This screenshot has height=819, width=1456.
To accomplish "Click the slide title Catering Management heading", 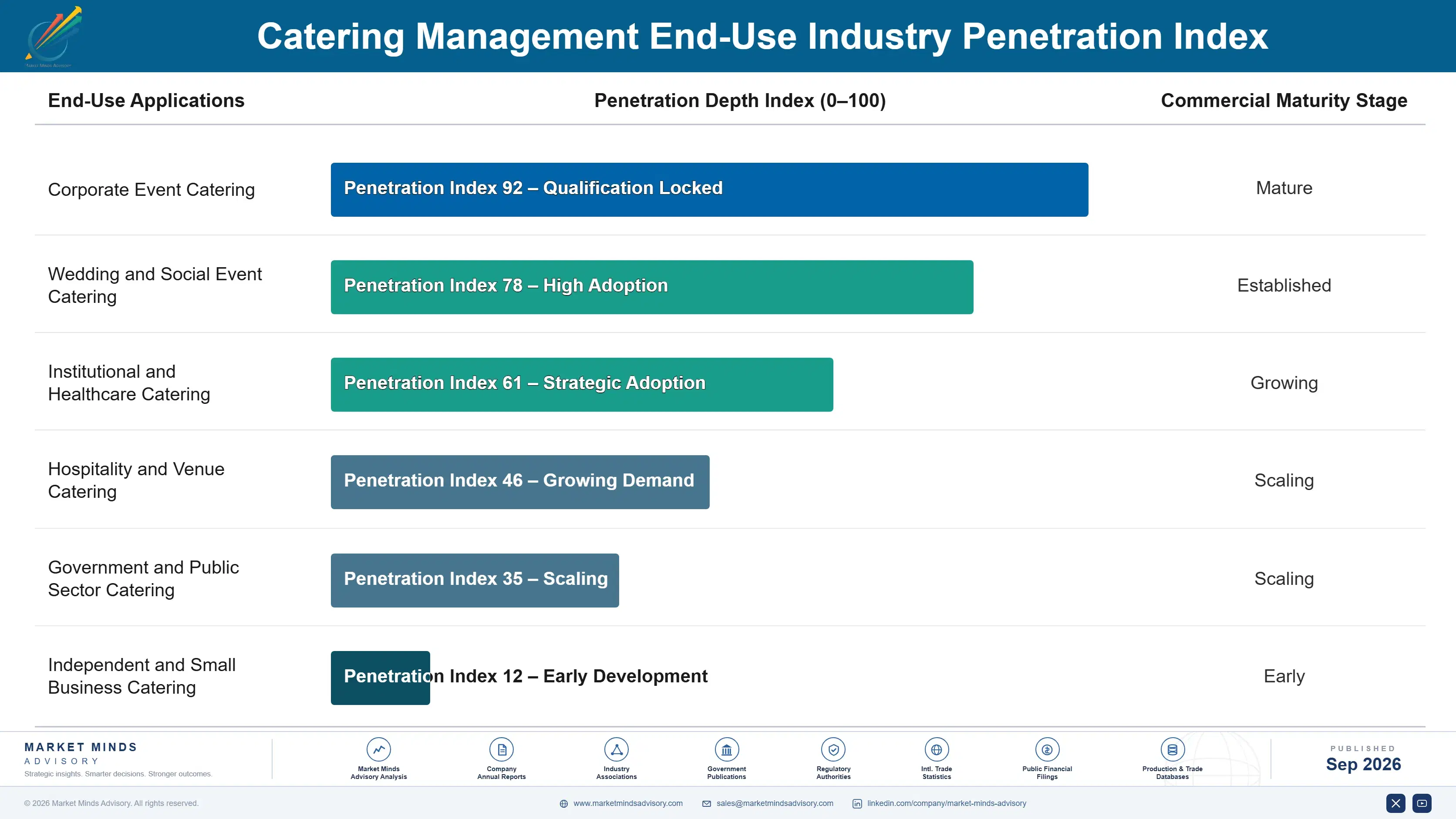I will tap(762, 36).
